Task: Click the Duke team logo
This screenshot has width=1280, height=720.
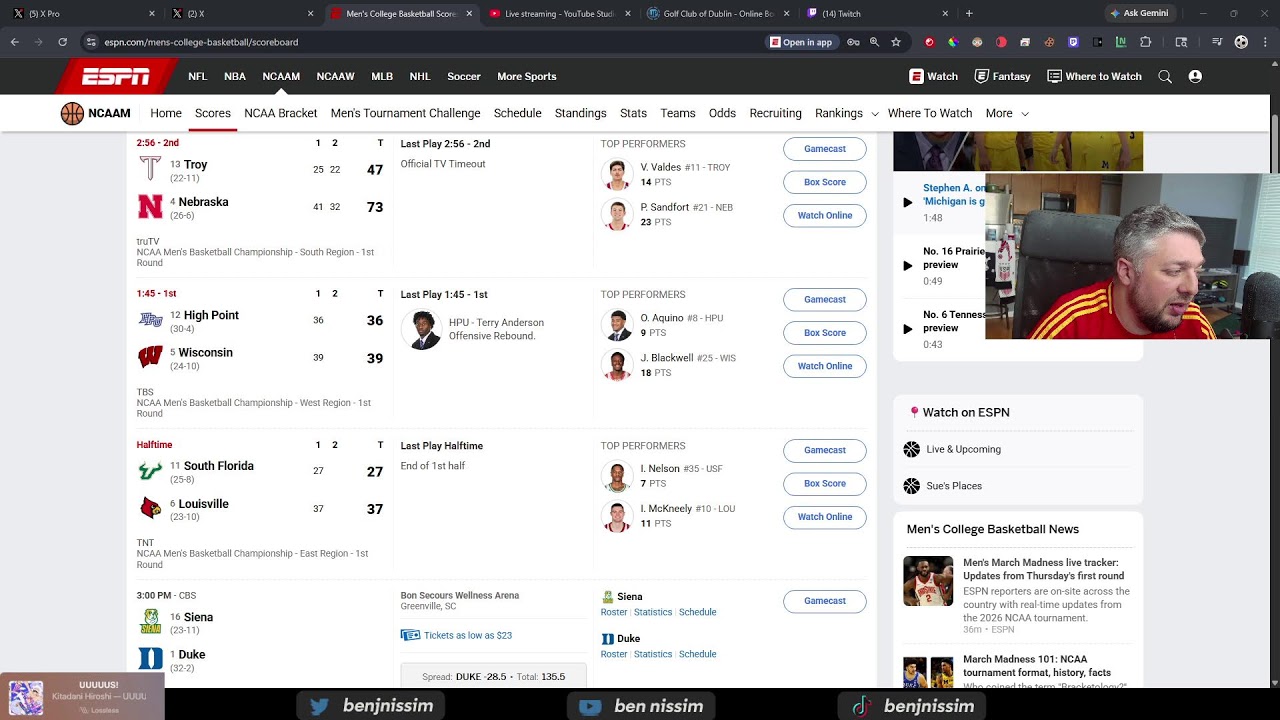Action: point(150,659)
